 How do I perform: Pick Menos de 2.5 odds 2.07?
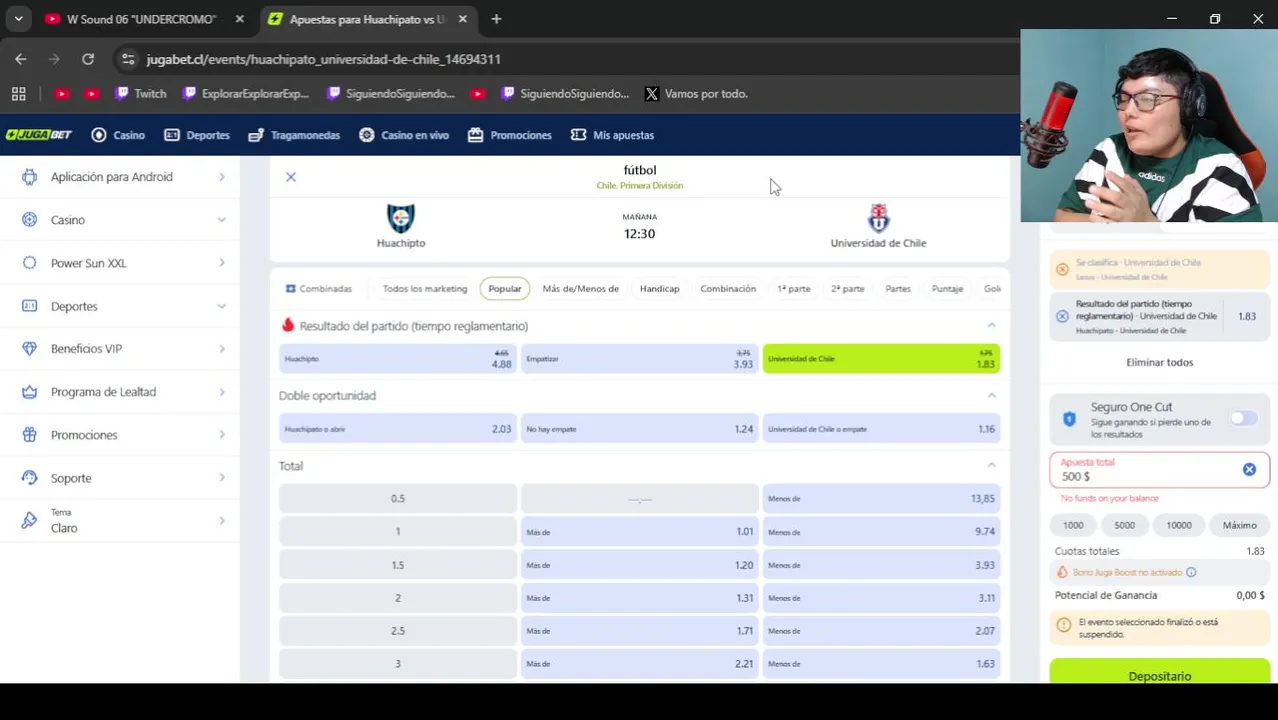tap(881, 631)
